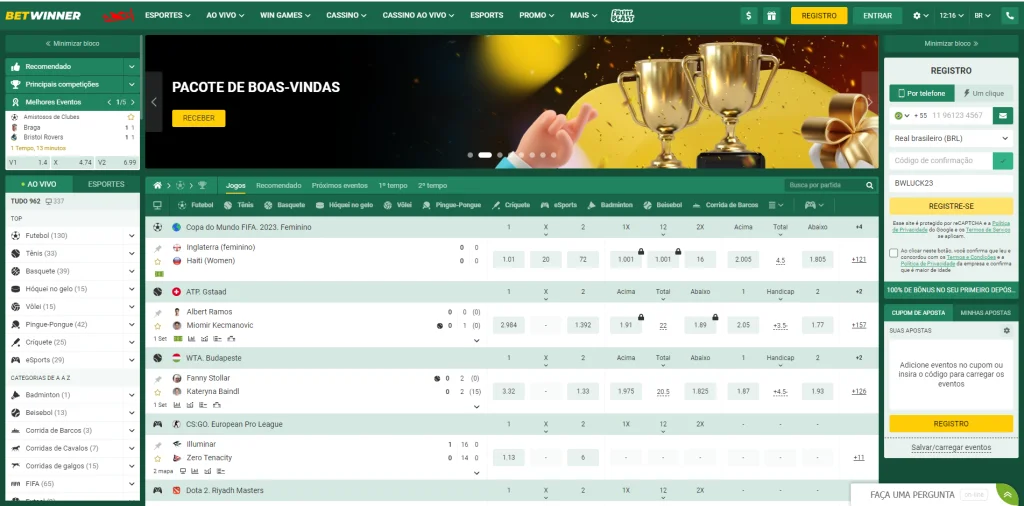Open header settings gear dropdown
1024x506 pixels.
pos(921,16)
